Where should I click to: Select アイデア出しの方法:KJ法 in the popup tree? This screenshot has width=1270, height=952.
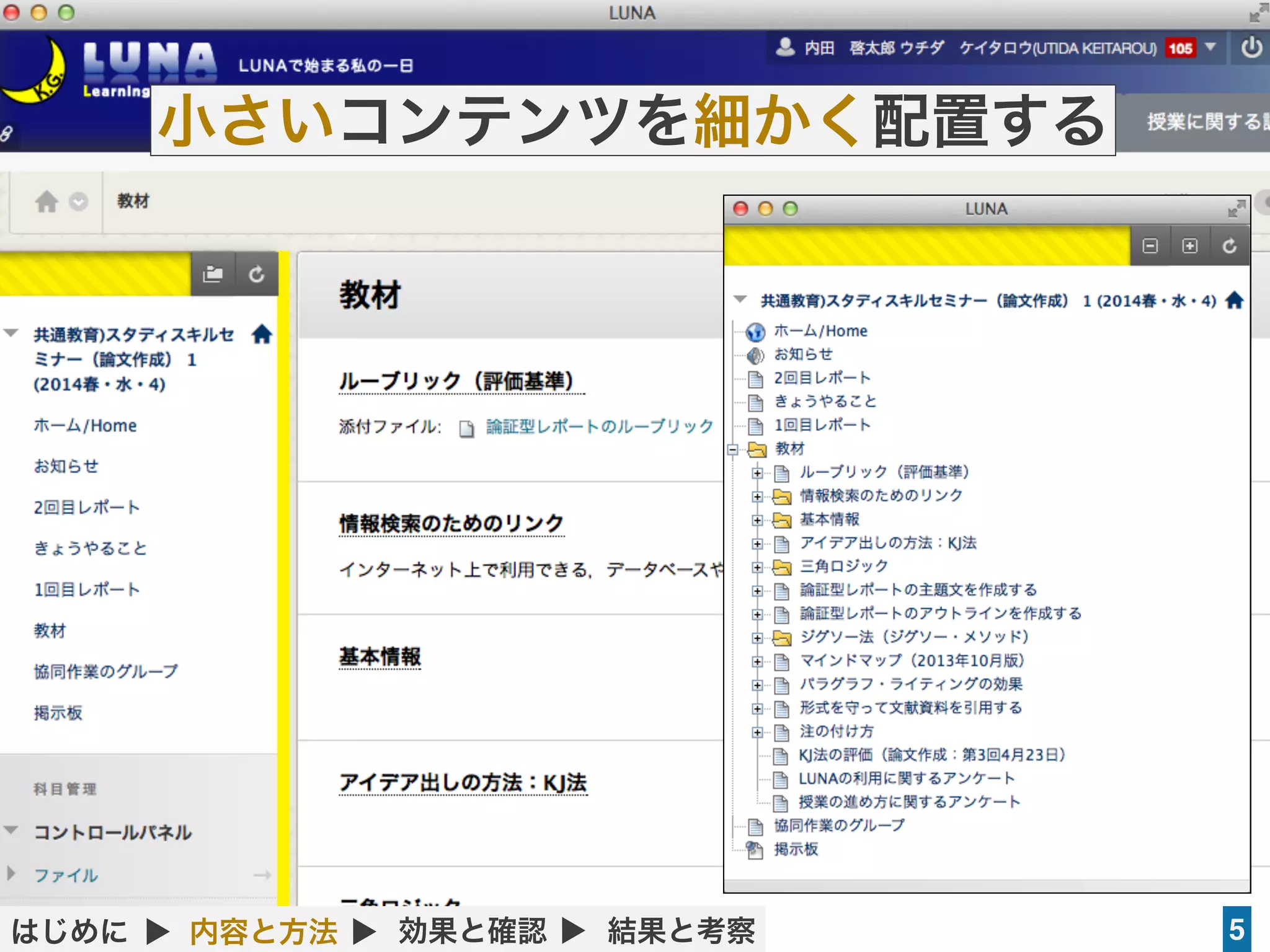click(x=888, y=543)
